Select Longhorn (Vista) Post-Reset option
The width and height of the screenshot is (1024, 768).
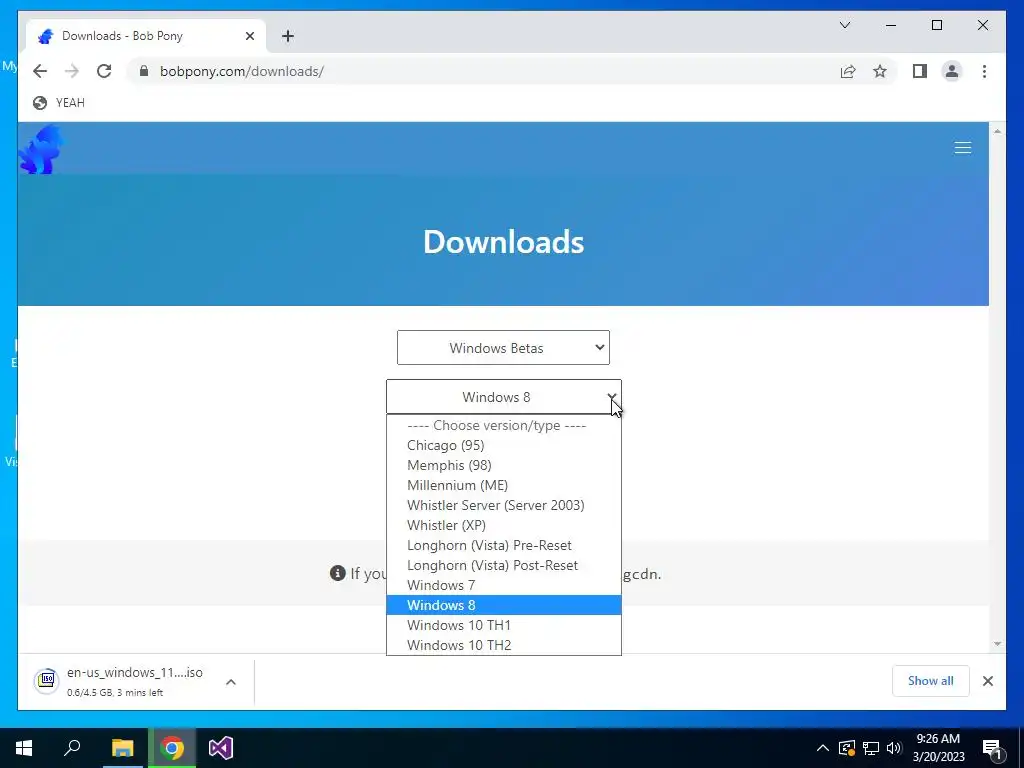coord(504,566)
